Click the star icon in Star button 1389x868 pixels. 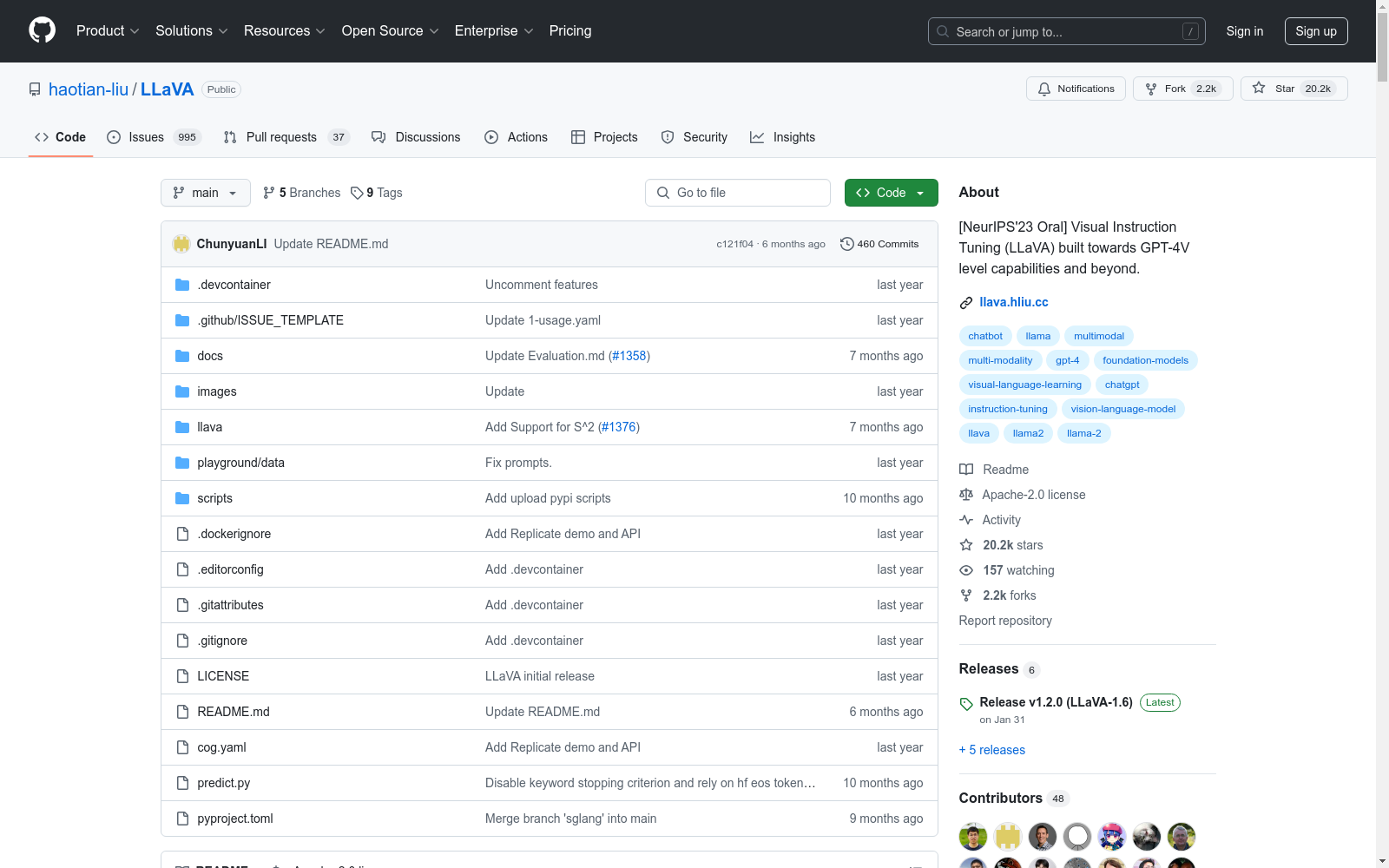(x=1259, y=89)
